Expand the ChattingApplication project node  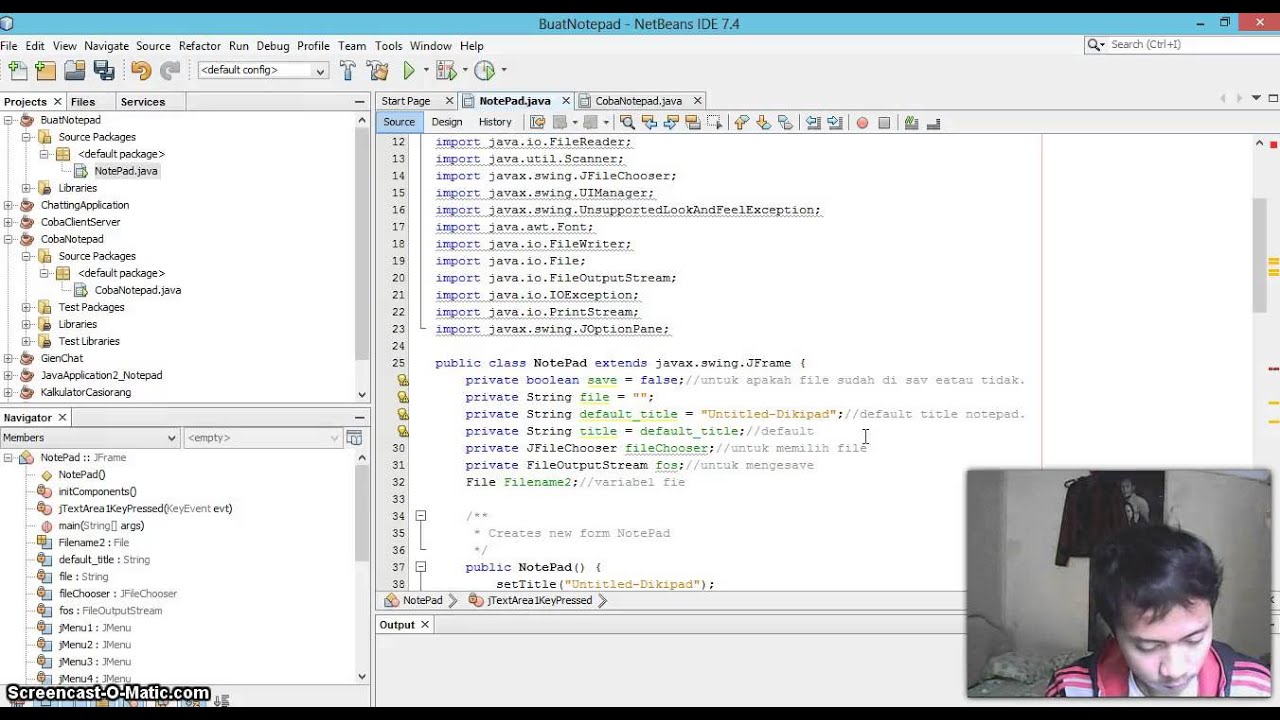pos(9,205)
